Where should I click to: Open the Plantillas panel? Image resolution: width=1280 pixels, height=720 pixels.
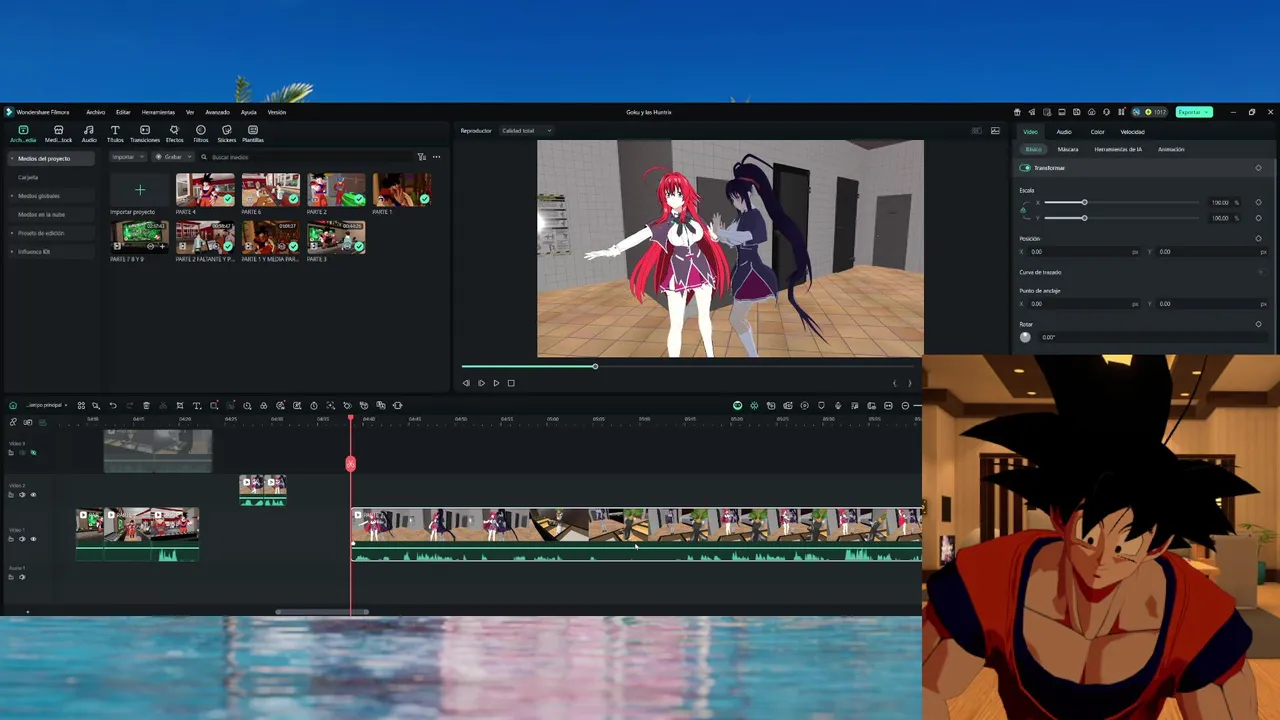253,133
